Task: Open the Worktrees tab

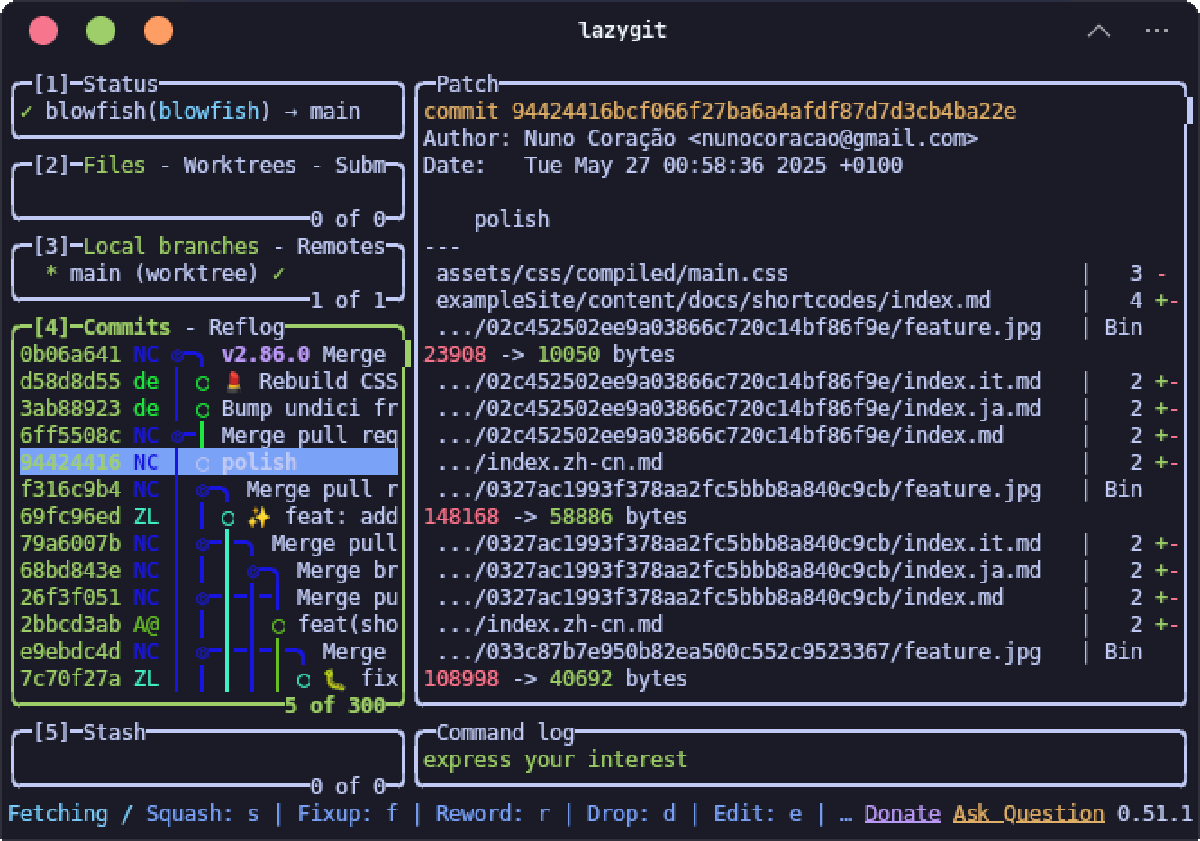Action: tap(240, 166)
